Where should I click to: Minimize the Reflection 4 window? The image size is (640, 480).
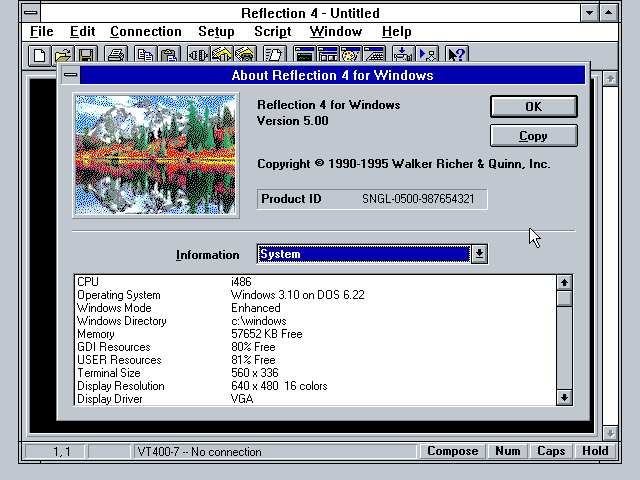[589, 13]
